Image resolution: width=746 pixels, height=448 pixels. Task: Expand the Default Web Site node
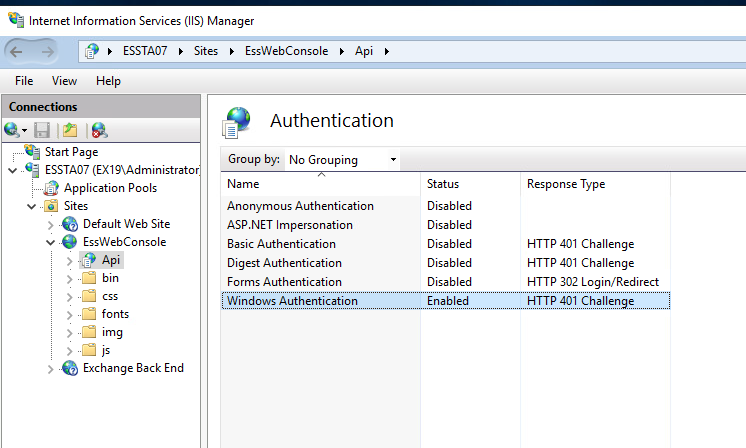[50, 224]
